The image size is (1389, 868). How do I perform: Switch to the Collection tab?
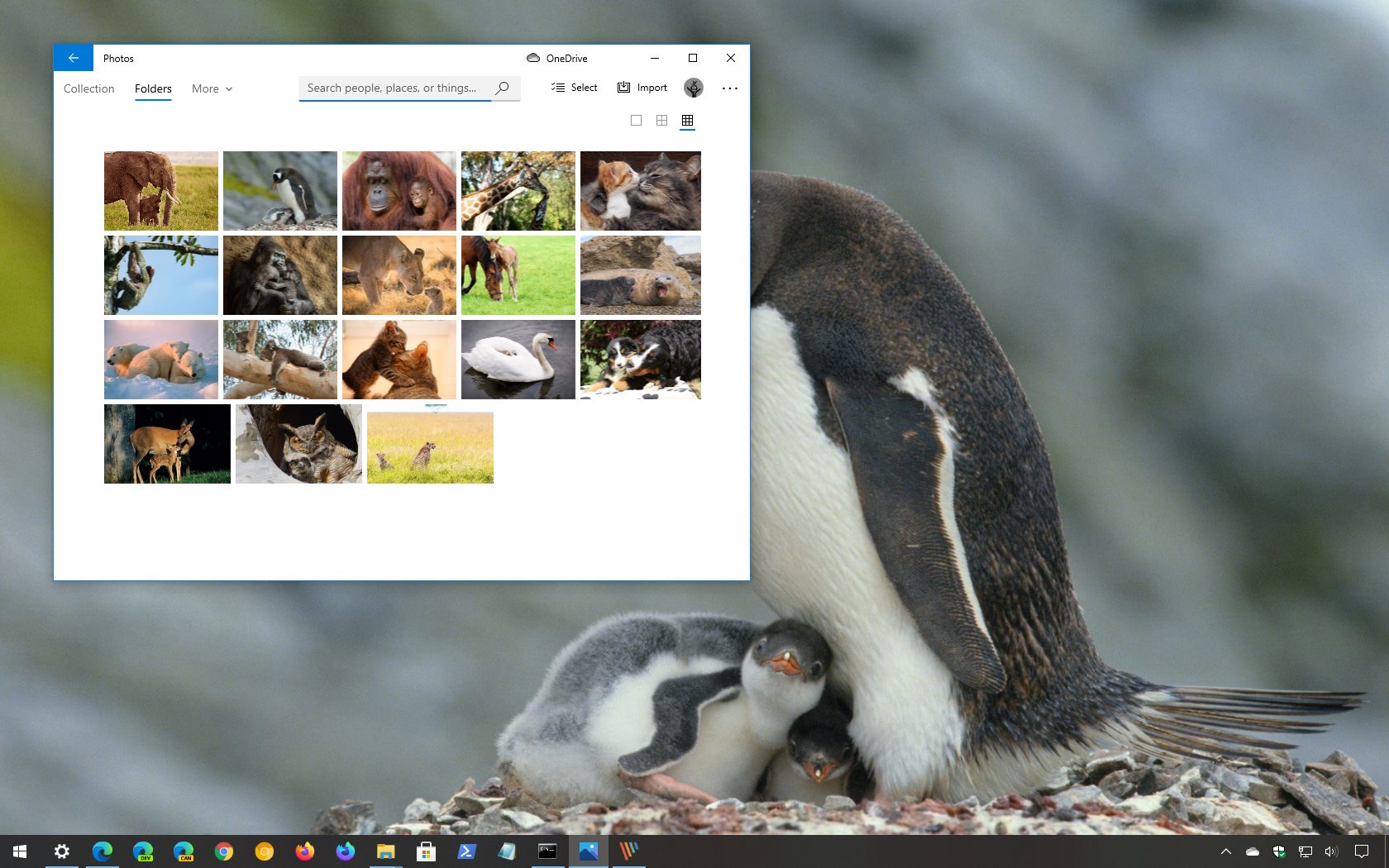[x=88, y=88]
